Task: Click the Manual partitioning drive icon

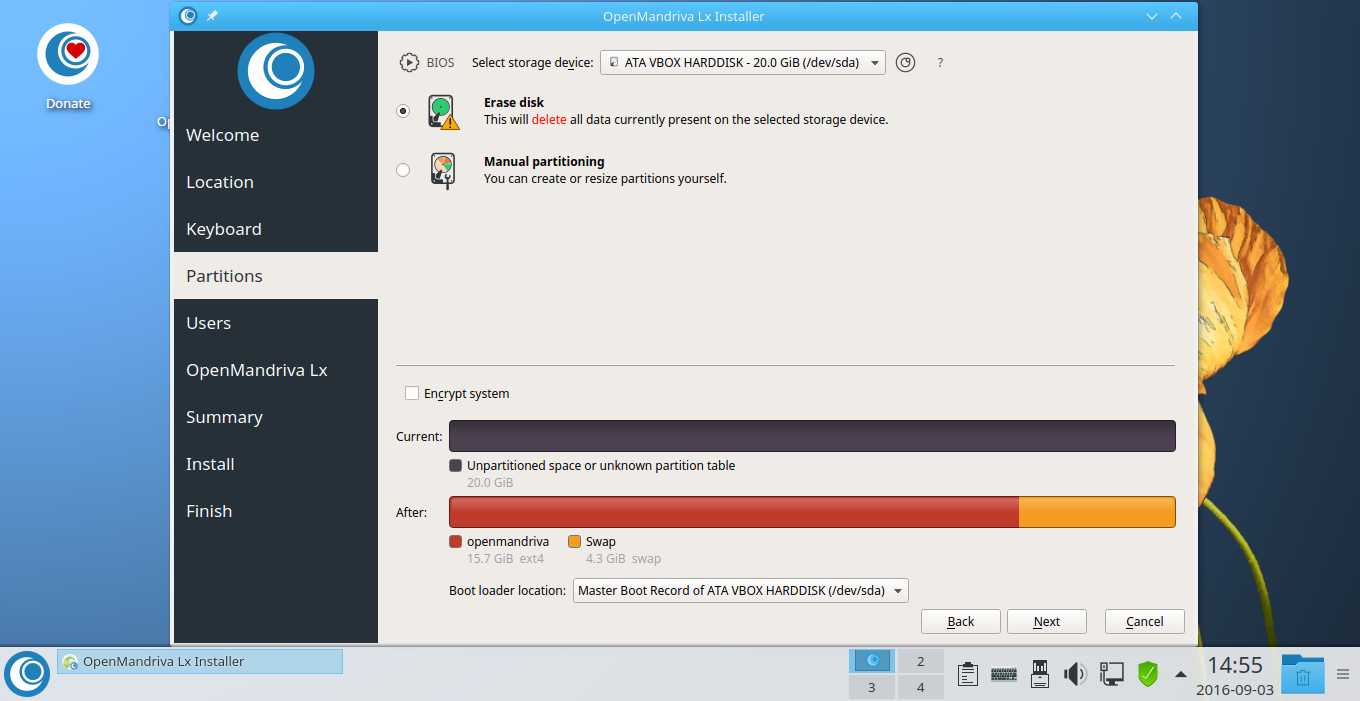Action: (x=443, y=170)
